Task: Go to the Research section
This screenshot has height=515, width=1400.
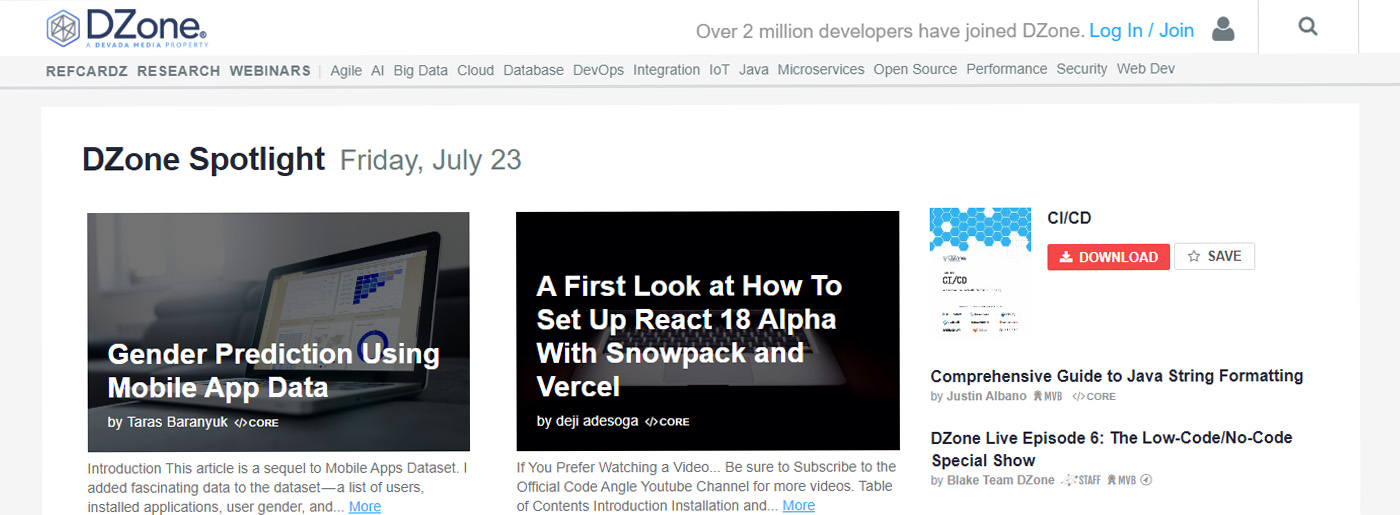Action: [x=178, y=70]
